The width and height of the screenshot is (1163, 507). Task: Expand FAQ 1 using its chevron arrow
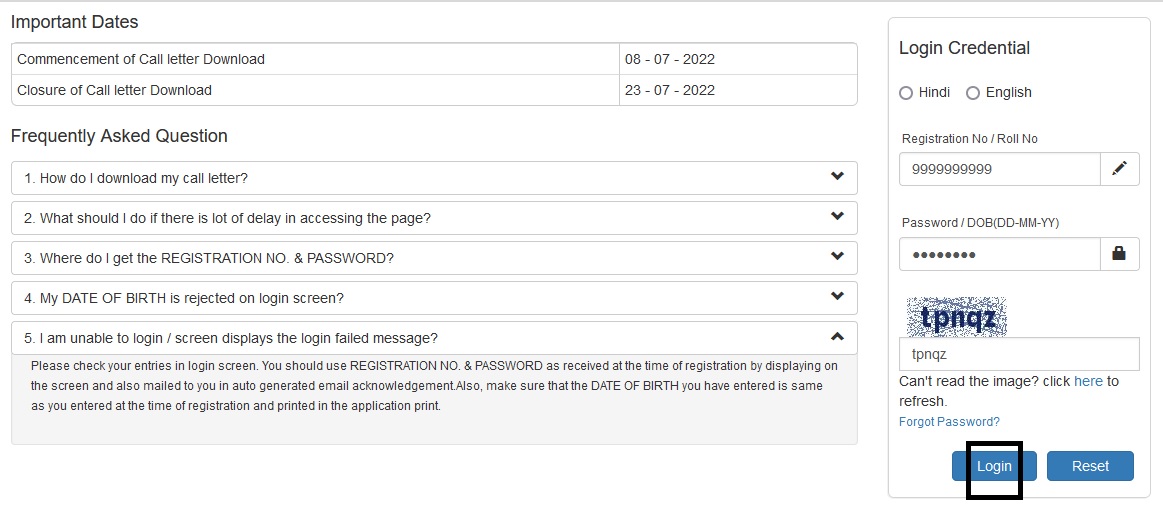coord(837,177)
